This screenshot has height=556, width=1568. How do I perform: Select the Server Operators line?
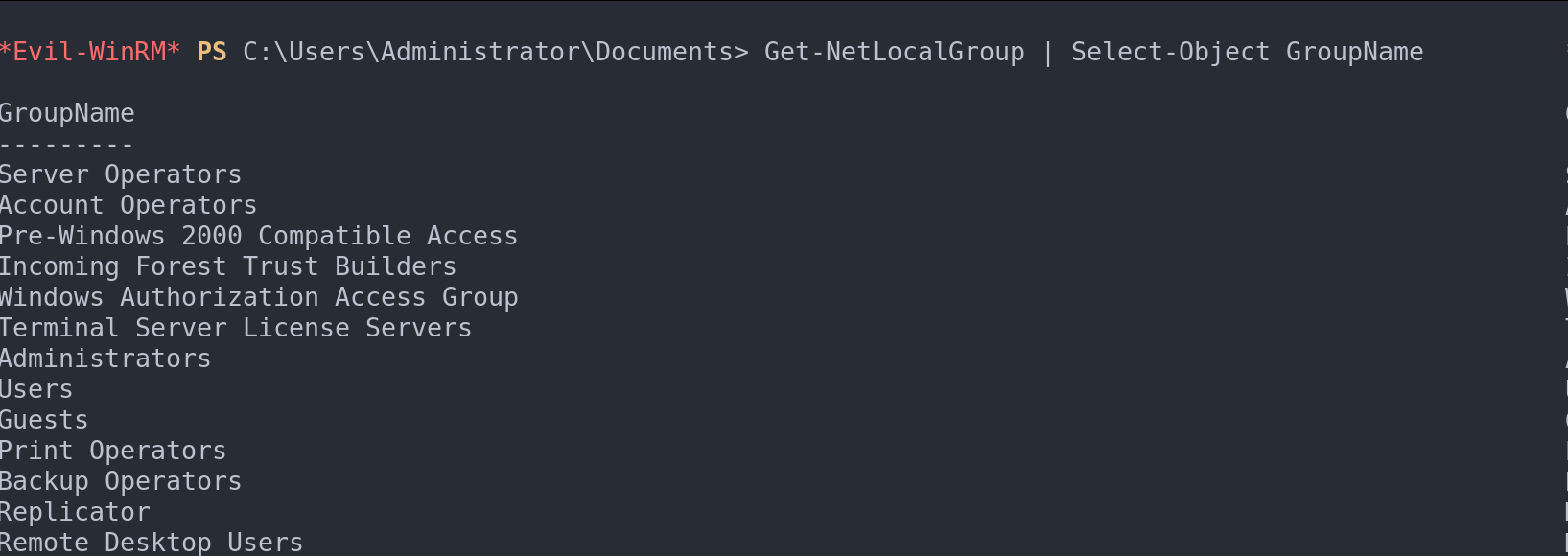click(121, 174)
